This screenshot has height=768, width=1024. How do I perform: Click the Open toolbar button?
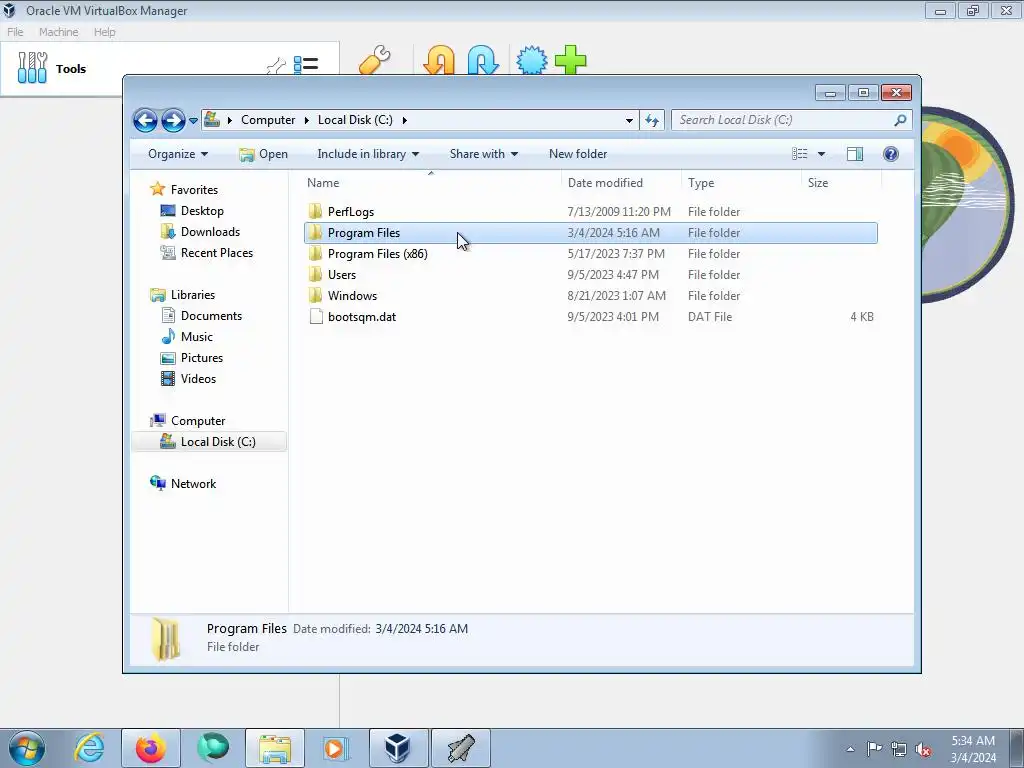coord(263,154)
